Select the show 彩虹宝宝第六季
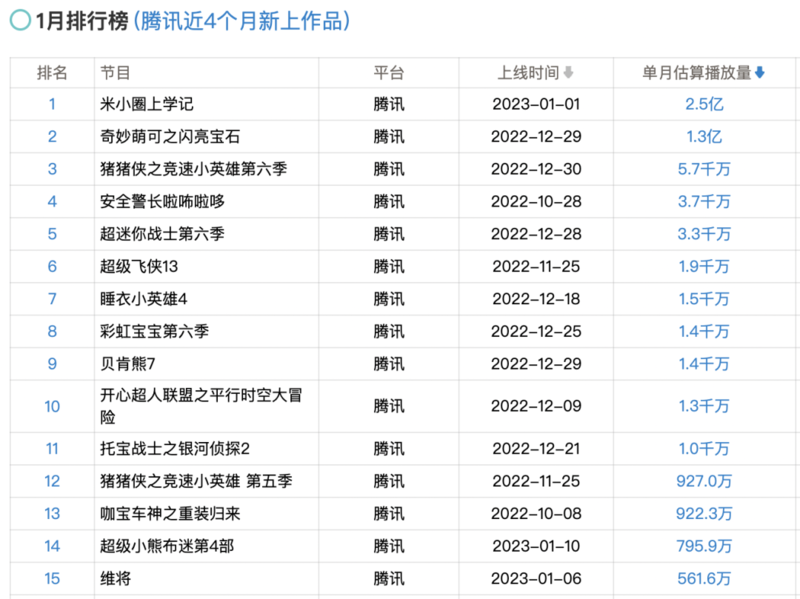Screen dimensions: 800x599 pos(155,332)
